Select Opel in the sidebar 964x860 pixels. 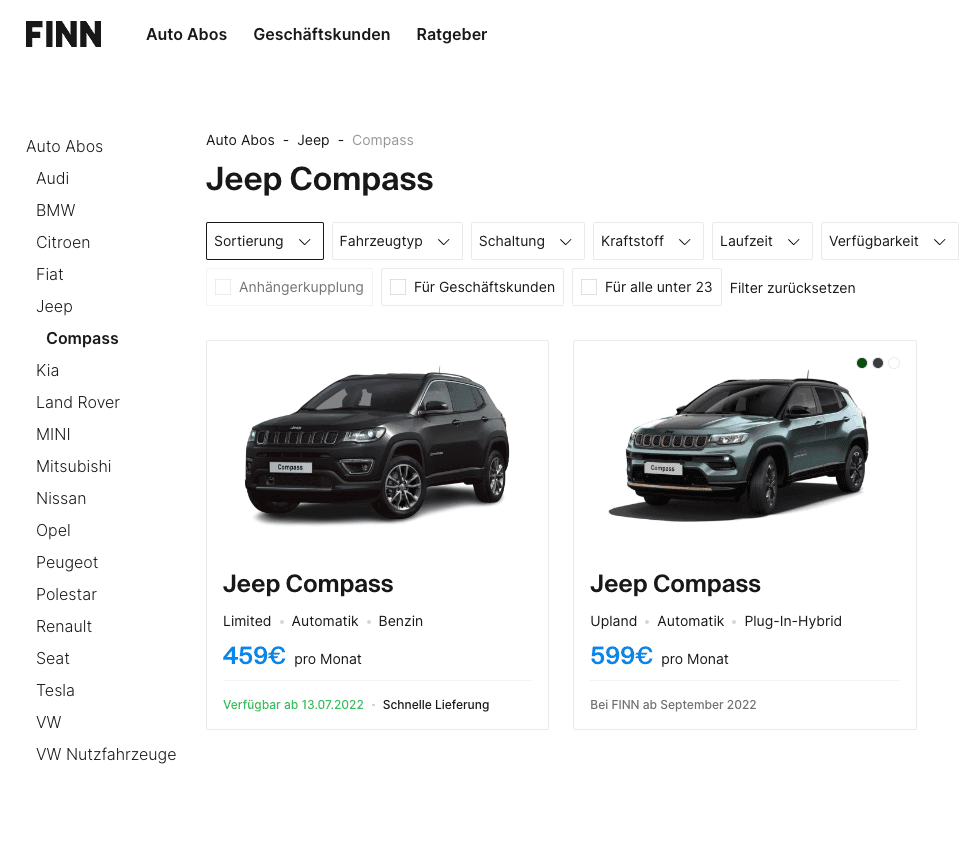pyautogui.click(x=53, y=530)
